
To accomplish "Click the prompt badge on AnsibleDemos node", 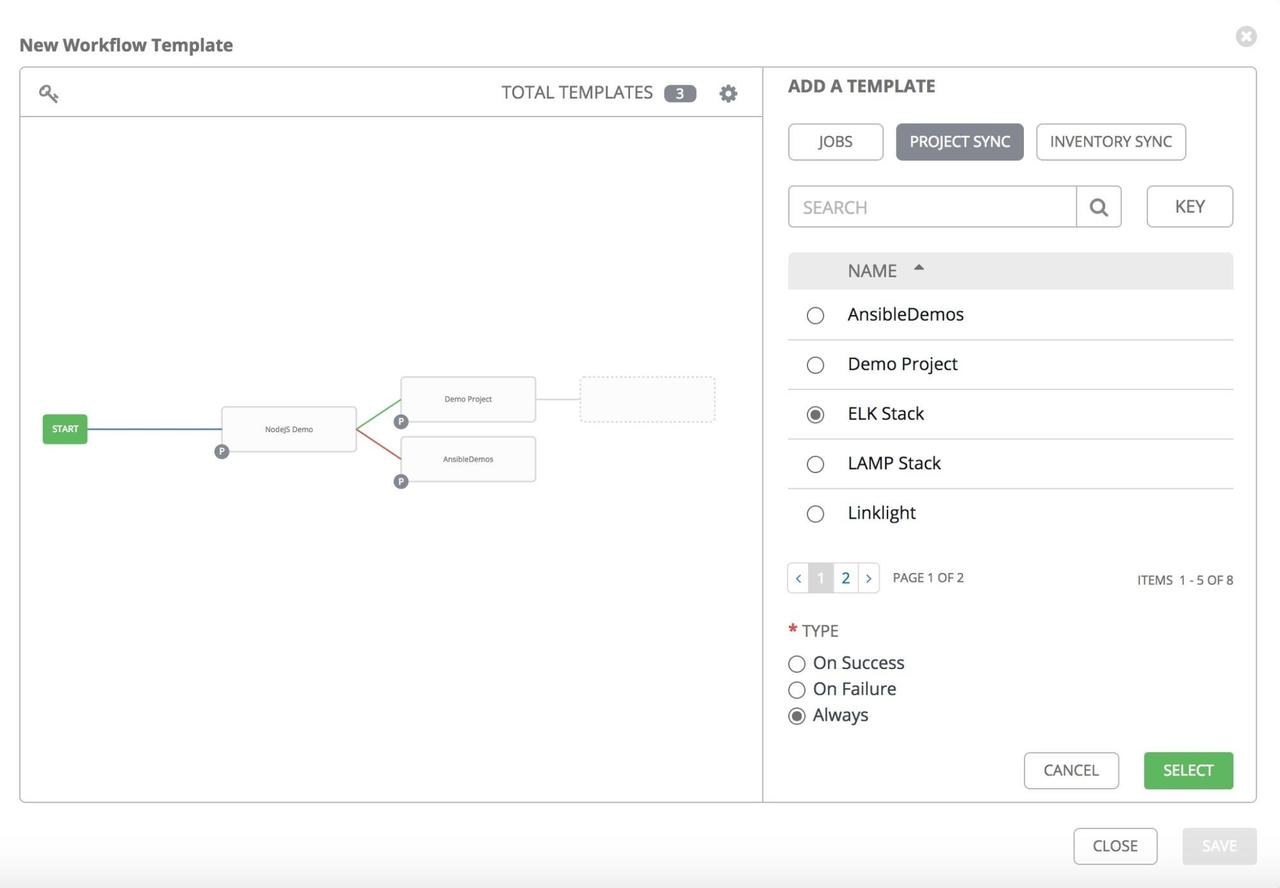I will 400,481.
